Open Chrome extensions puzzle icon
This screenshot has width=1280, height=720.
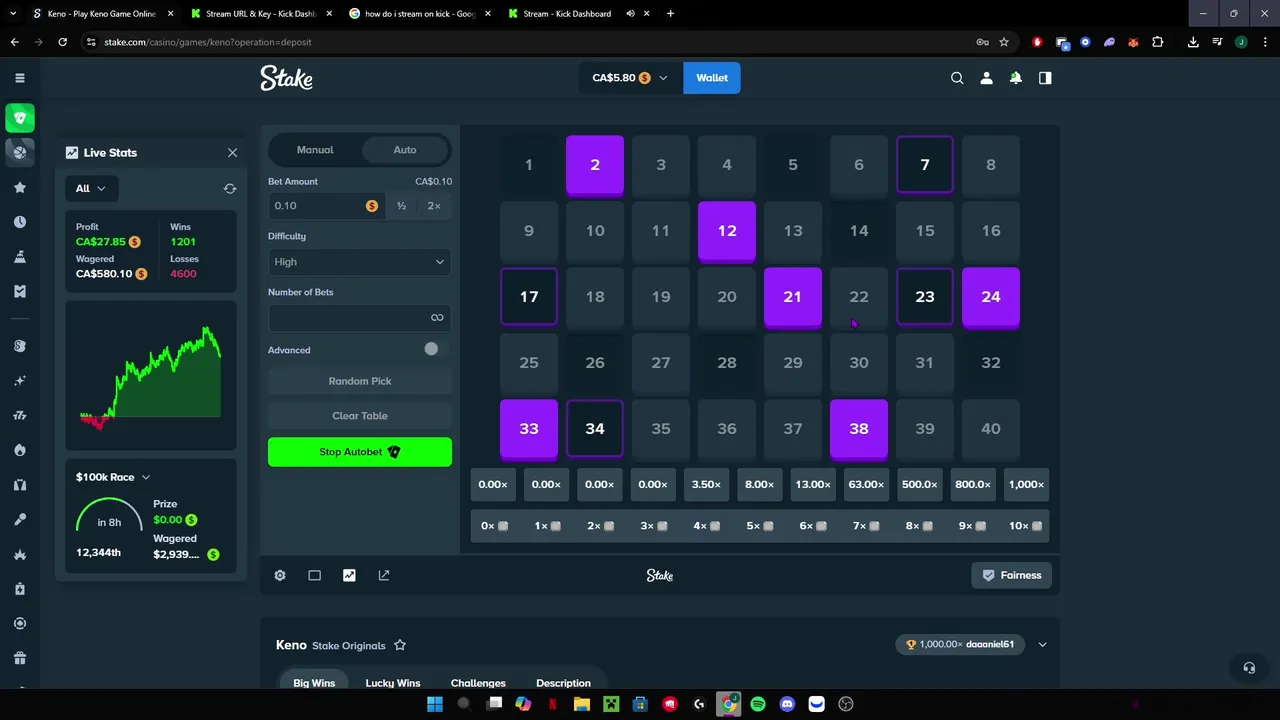point(1157,42)
